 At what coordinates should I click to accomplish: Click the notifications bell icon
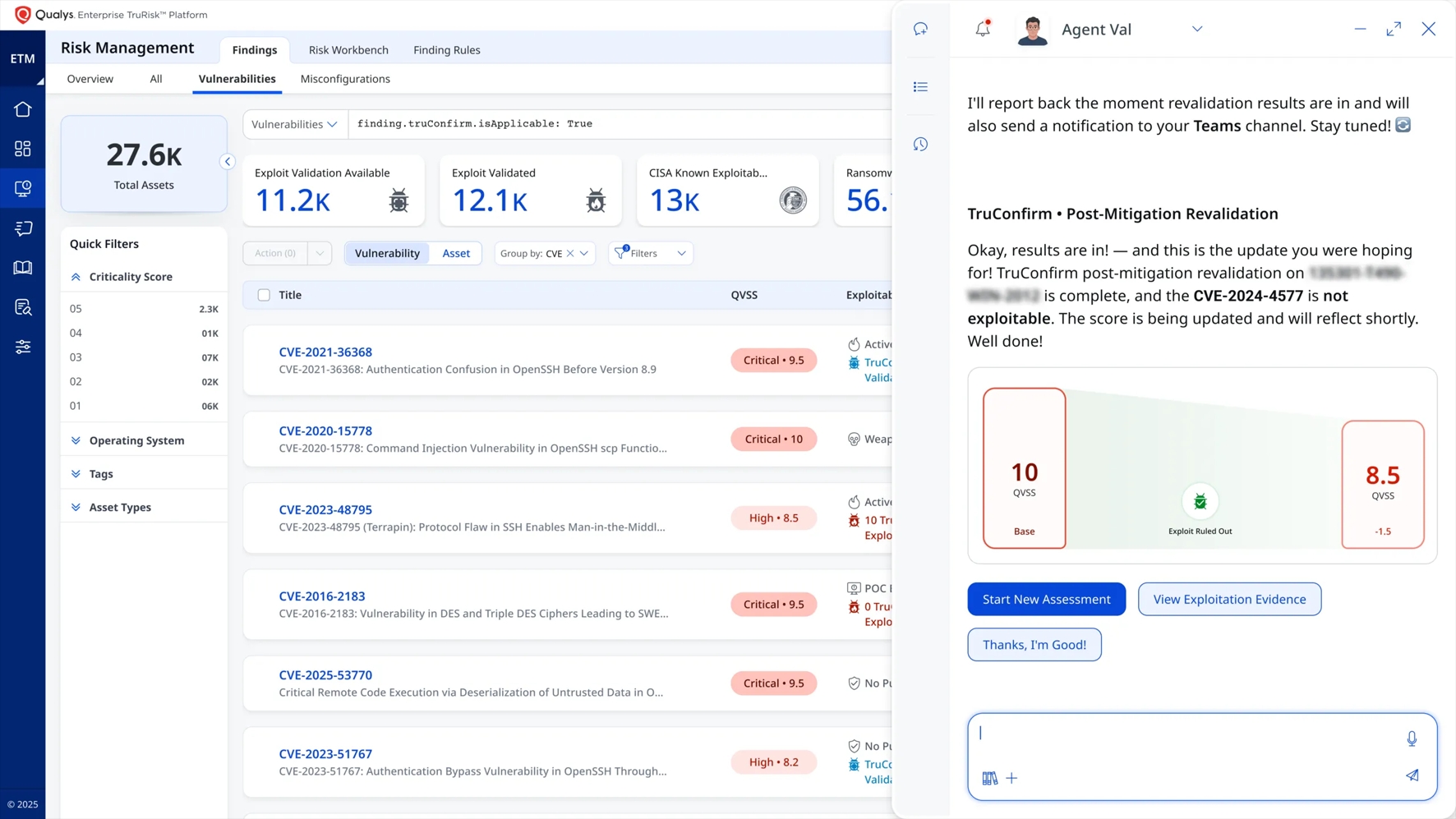point(983,30)
